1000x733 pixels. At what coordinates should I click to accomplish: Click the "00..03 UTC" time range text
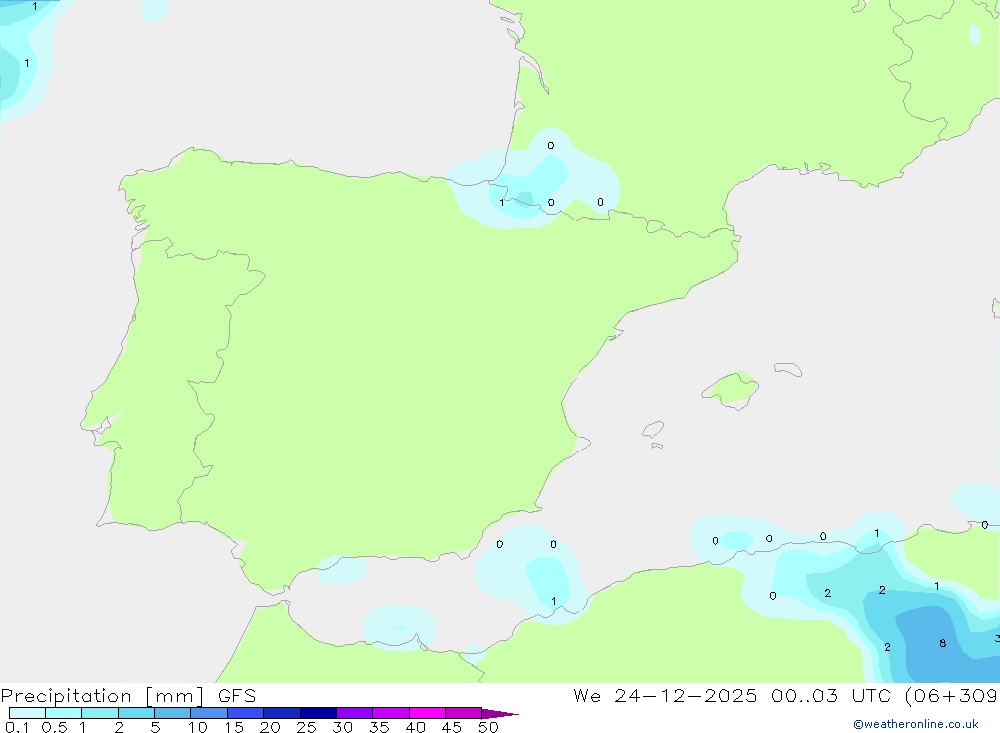coord(830,696)
